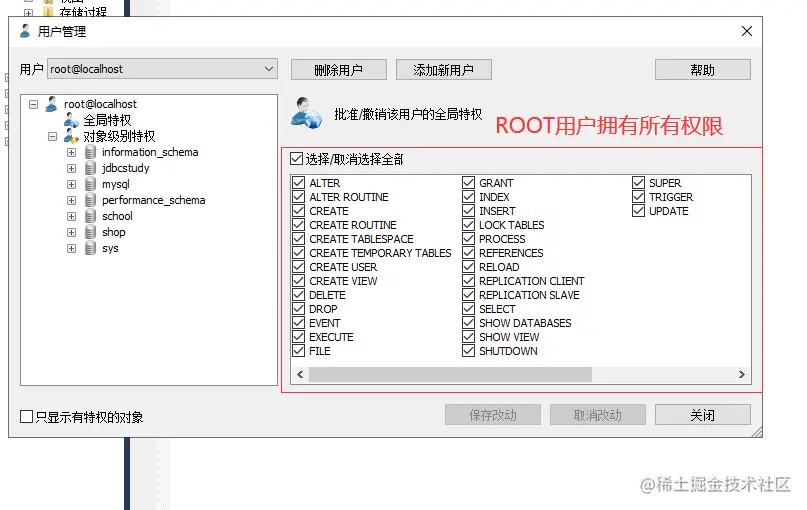
Task: Click the performance_schema database icon
Action: tap(91, 200)
